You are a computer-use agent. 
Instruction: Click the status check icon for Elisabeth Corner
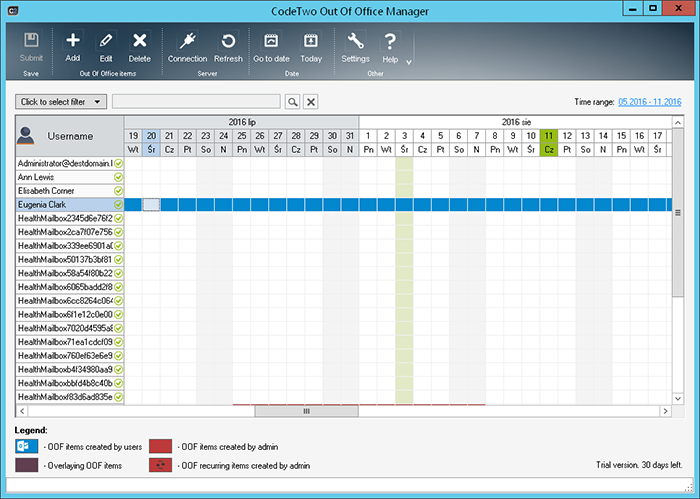pyautogui.click(x=118, y=191)
